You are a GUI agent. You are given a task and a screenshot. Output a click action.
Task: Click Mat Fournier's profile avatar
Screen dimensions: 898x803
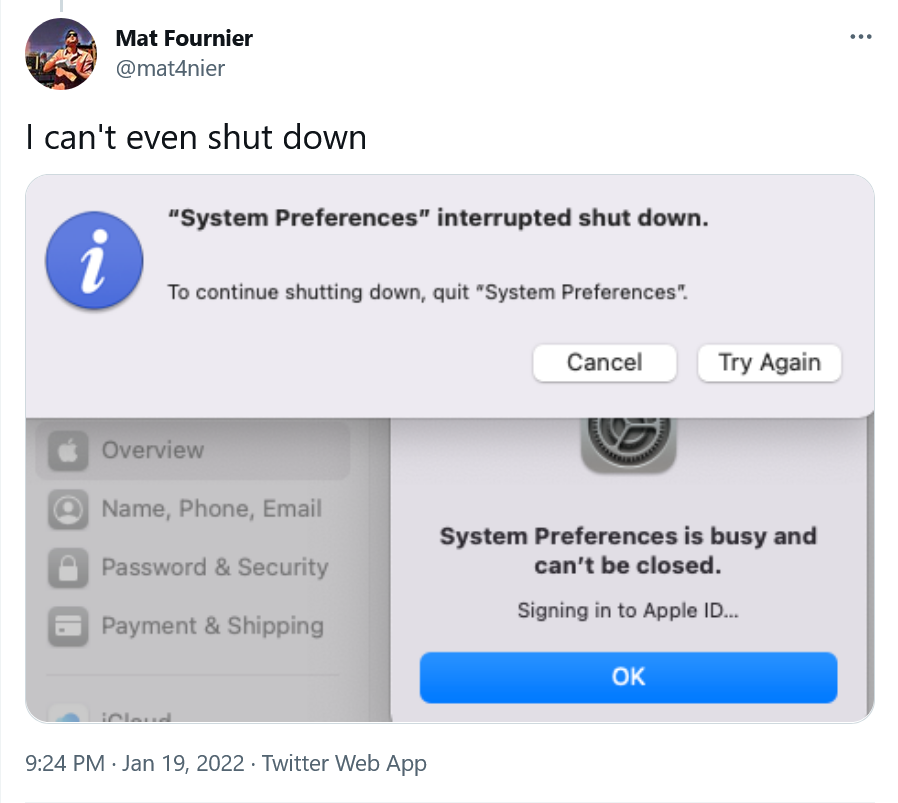pyautogui.click(x=61, y=54)
